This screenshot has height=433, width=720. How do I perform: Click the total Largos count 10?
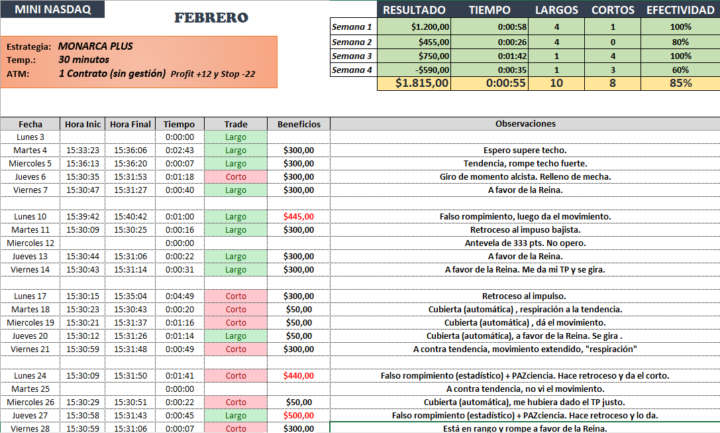click(x=556, y=83)
